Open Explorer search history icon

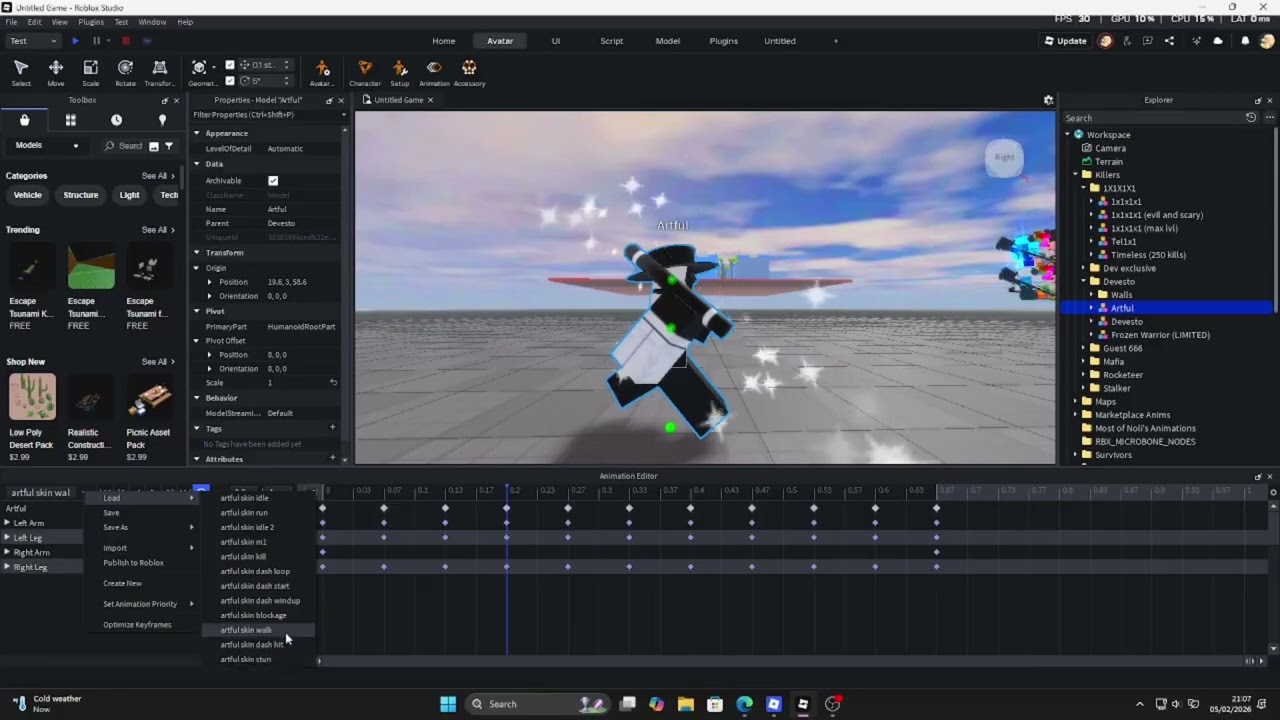click(x=1250, y=118)
